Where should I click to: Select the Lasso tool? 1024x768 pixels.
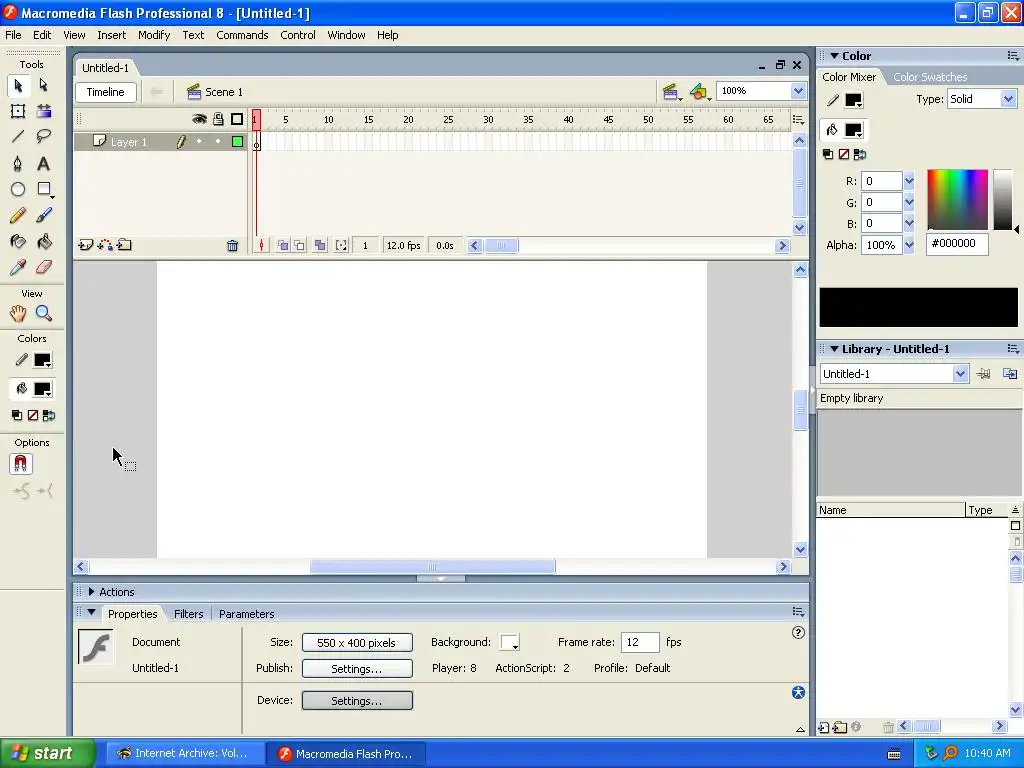point(44,136)
